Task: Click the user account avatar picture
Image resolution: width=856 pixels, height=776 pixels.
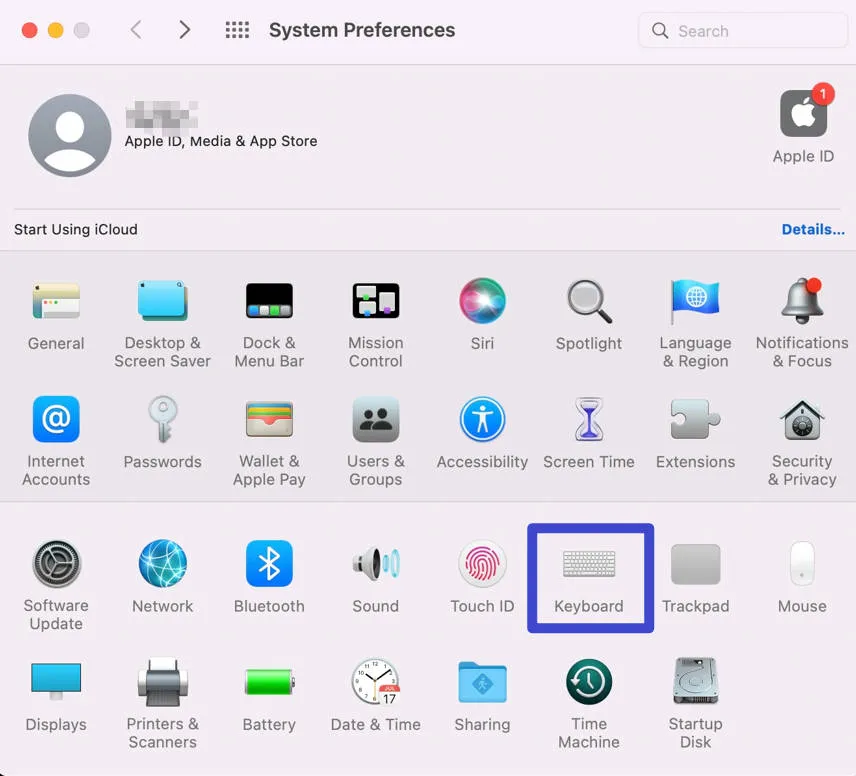Action: 70,135
